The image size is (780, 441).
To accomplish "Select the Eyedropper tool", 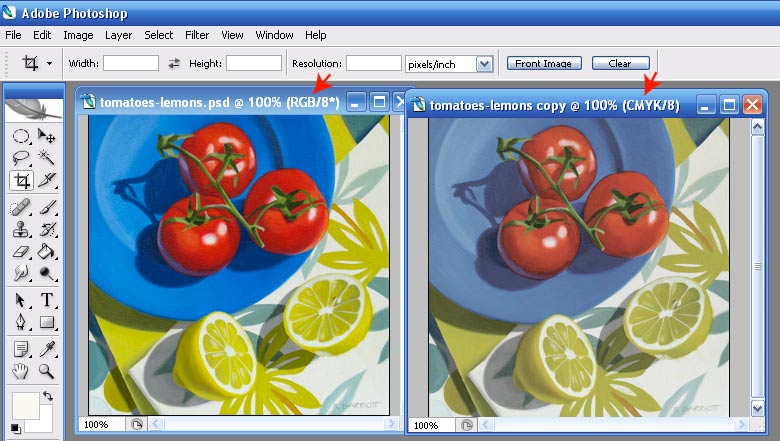I will pos(46,347).
